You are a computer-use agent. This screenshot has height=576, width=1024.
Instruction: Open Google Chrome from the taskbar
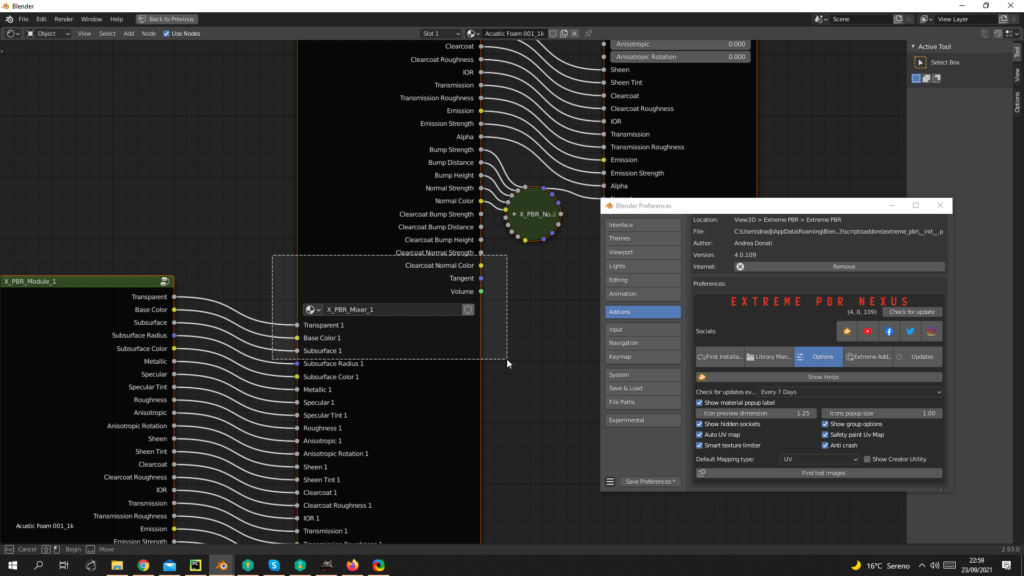click(144, 566)
